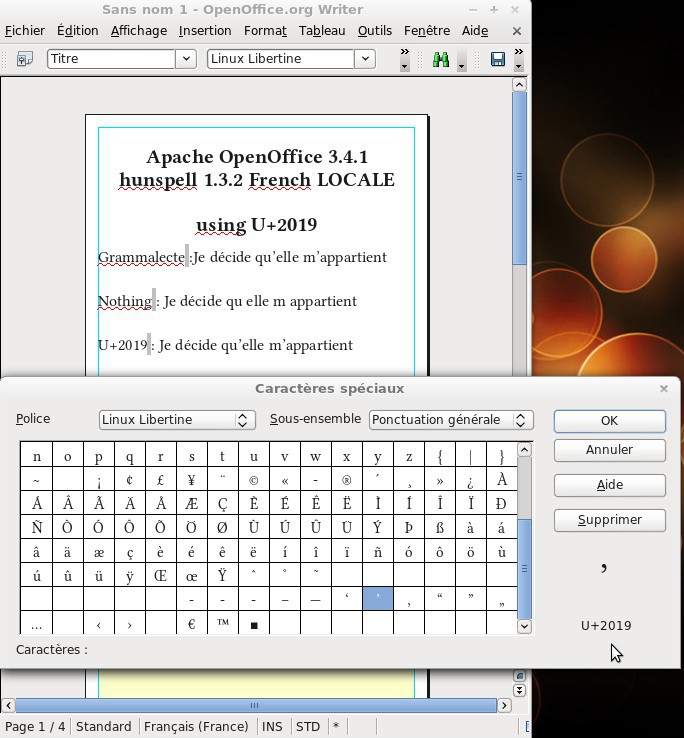Screen dimensions: 684x738
Task: Open the Édition menu
Action: (x=78, y=31)
